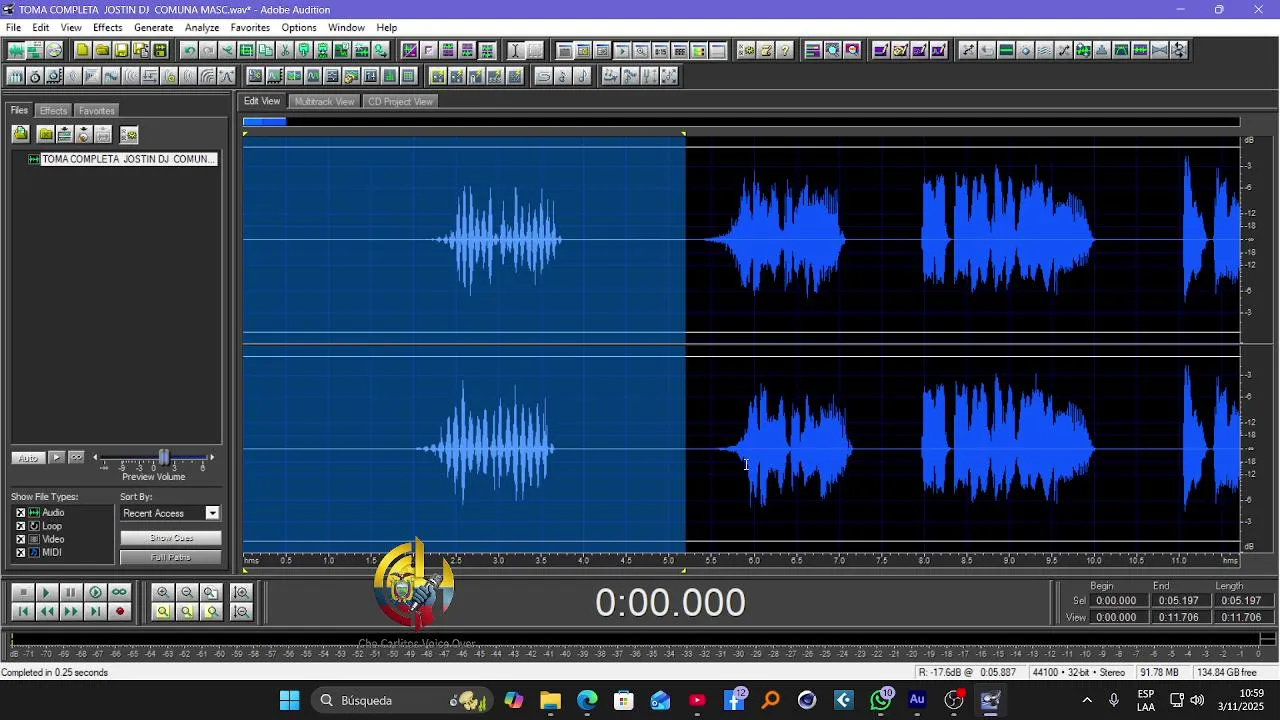Viewport: 1280px width, 720px height.
Task: Open the File menu
Action: click(x=13, y=27)
